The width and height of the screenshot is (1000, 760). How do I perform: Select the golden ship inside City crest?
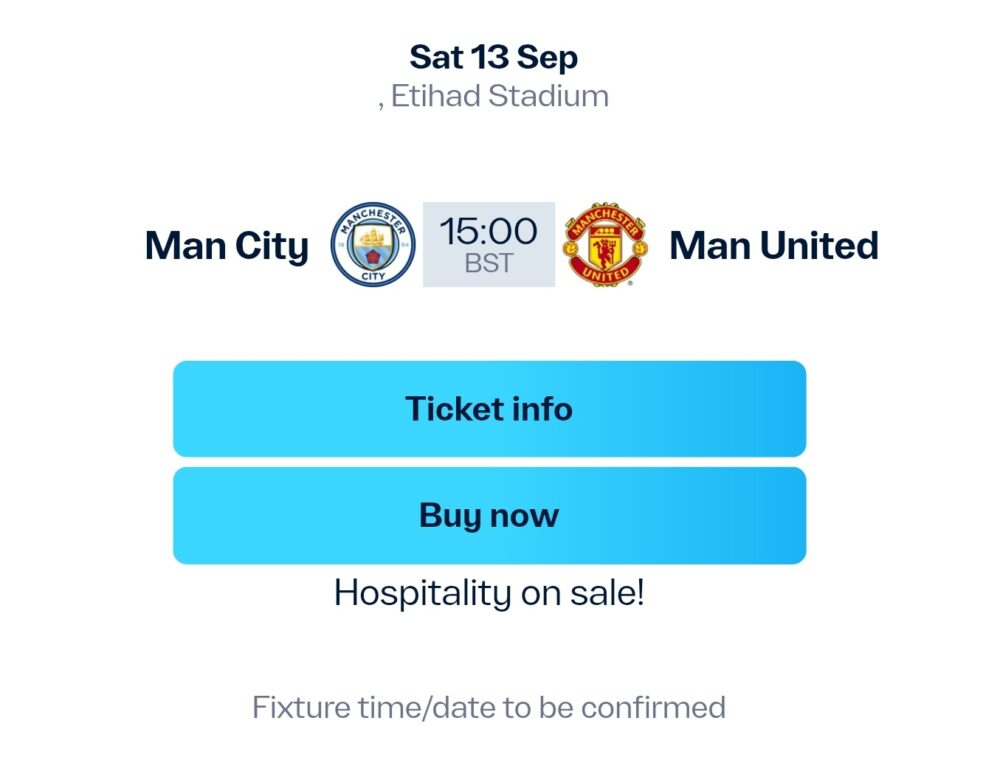pyautogui.click(x=373, y=237)
